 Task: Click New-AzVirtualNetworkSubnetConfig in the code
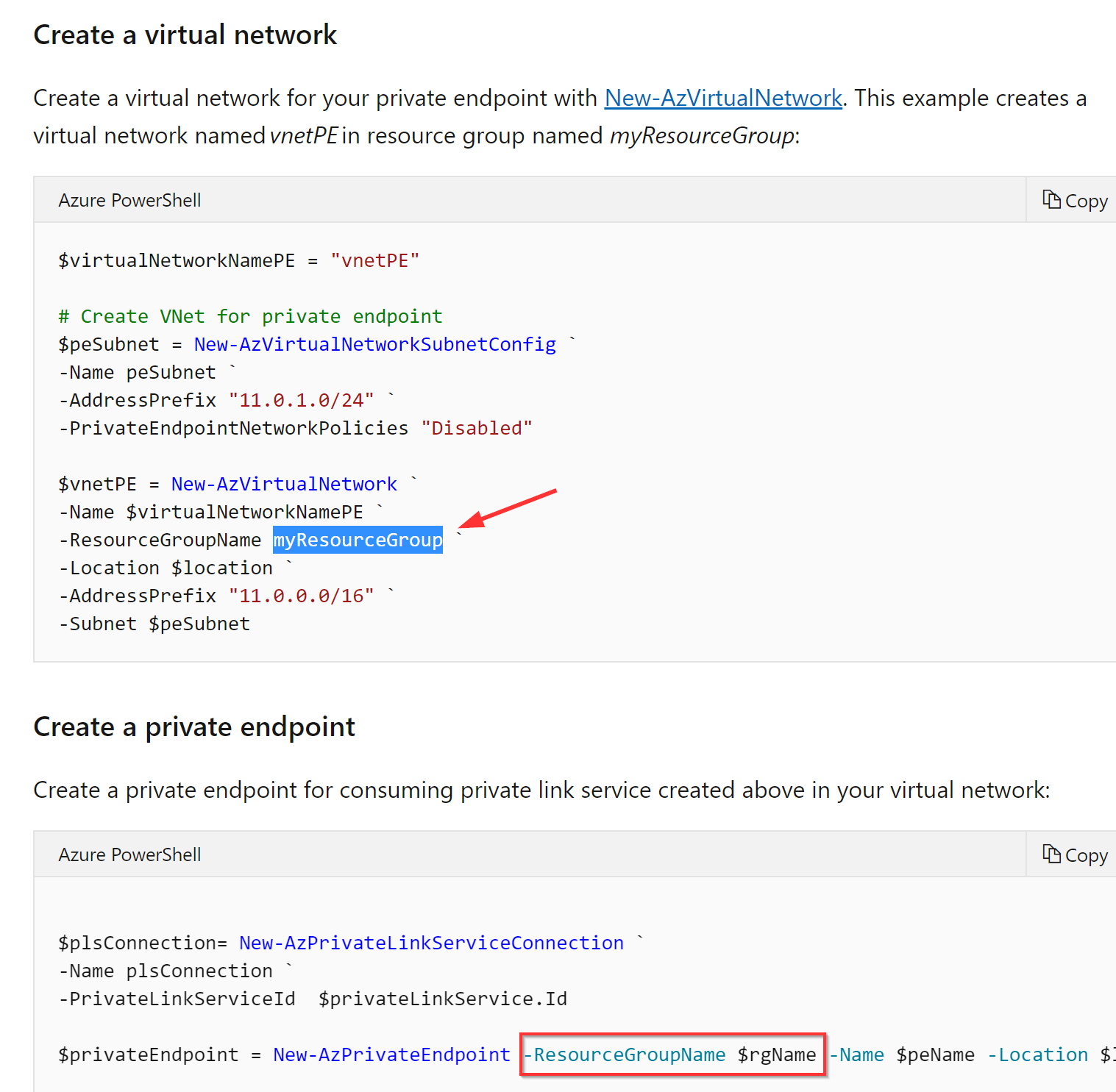pyautogui.click(x=375, y=344)
